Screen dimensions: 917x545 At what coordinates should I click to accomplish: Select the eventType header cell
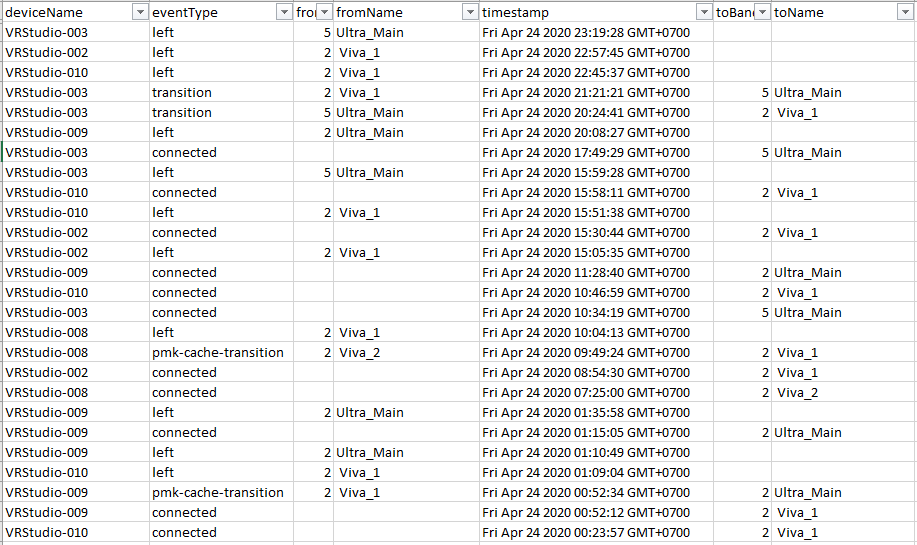[221, 12]
